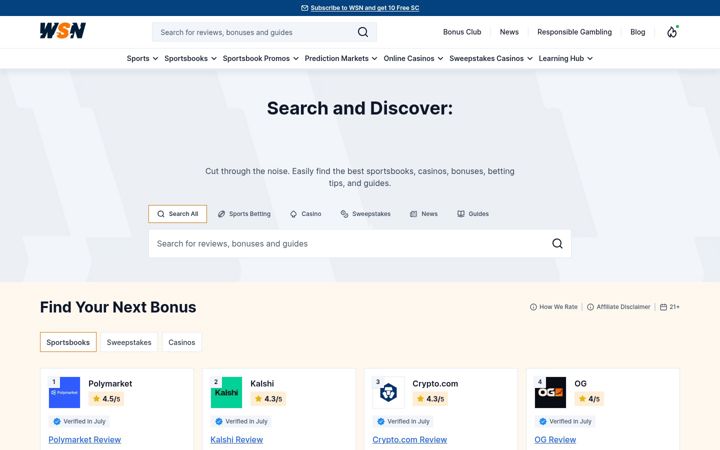This screenshot has width=720, height=450.
Task: Click the Crypto.com card title
Action: click(435, 383)
